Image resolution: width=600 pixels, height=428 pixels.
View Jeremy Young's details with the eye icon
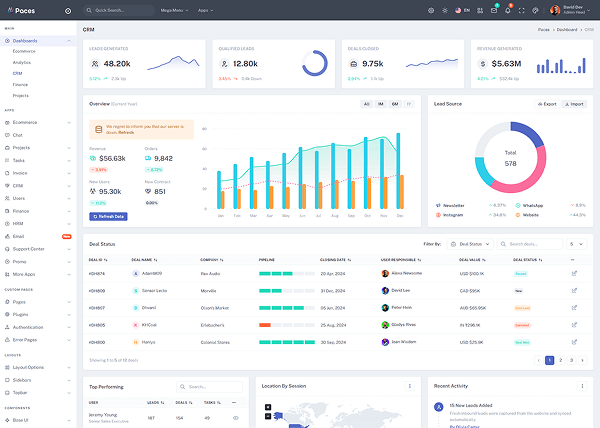point(235,417)
